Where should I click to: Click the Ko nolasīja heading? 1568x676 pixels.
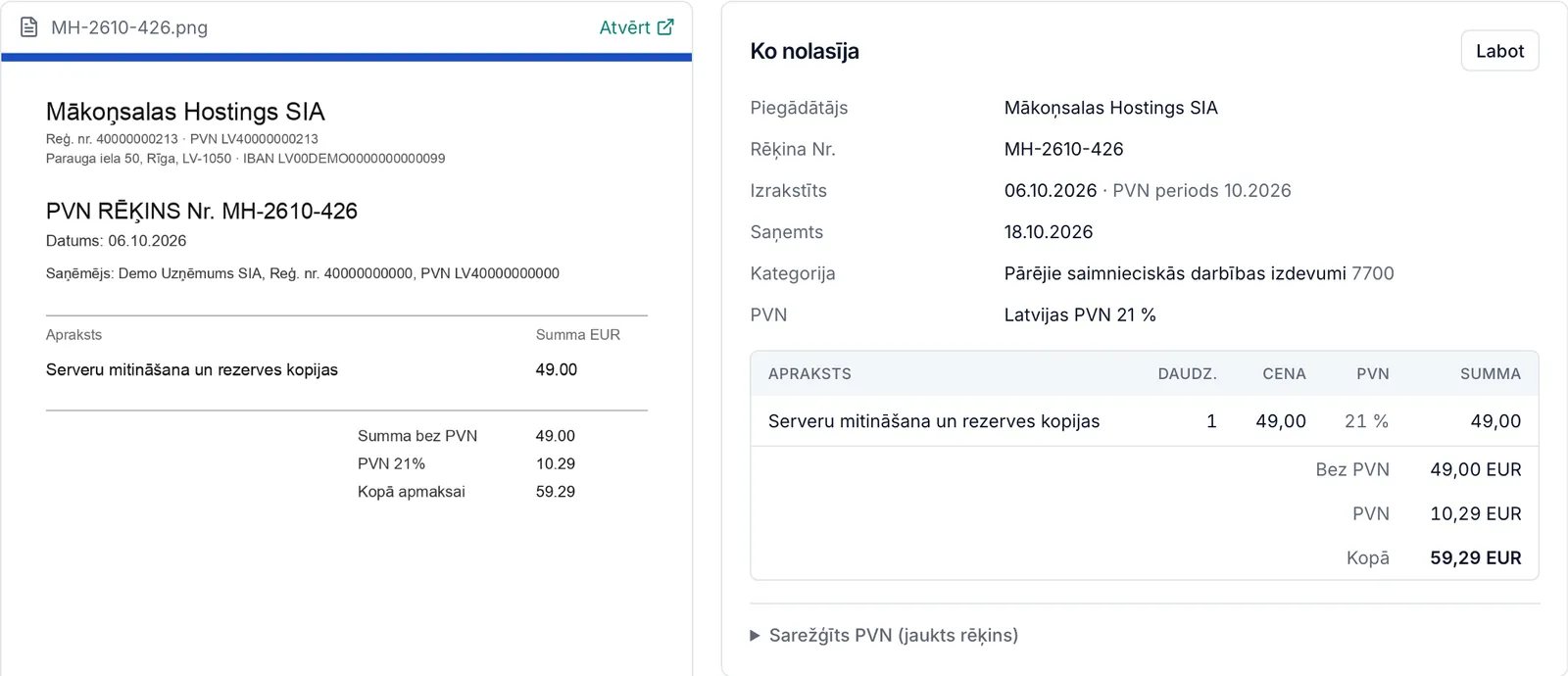(x=805, y=51)
